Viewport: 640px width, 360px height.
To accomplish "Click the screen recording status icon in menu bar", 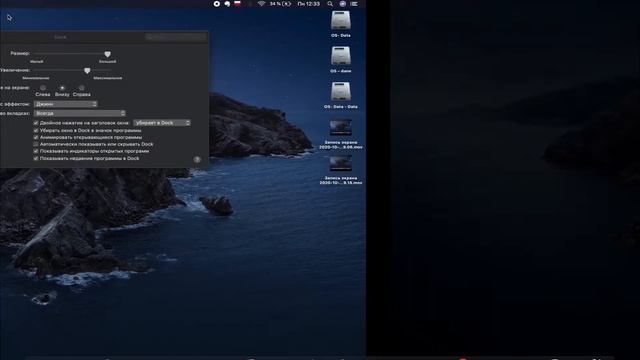I will [x=217, y=4].
